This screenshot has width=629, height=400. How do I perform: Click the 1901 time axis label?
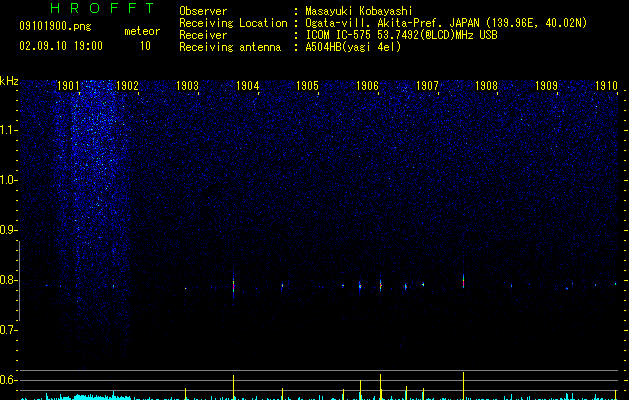68,86
